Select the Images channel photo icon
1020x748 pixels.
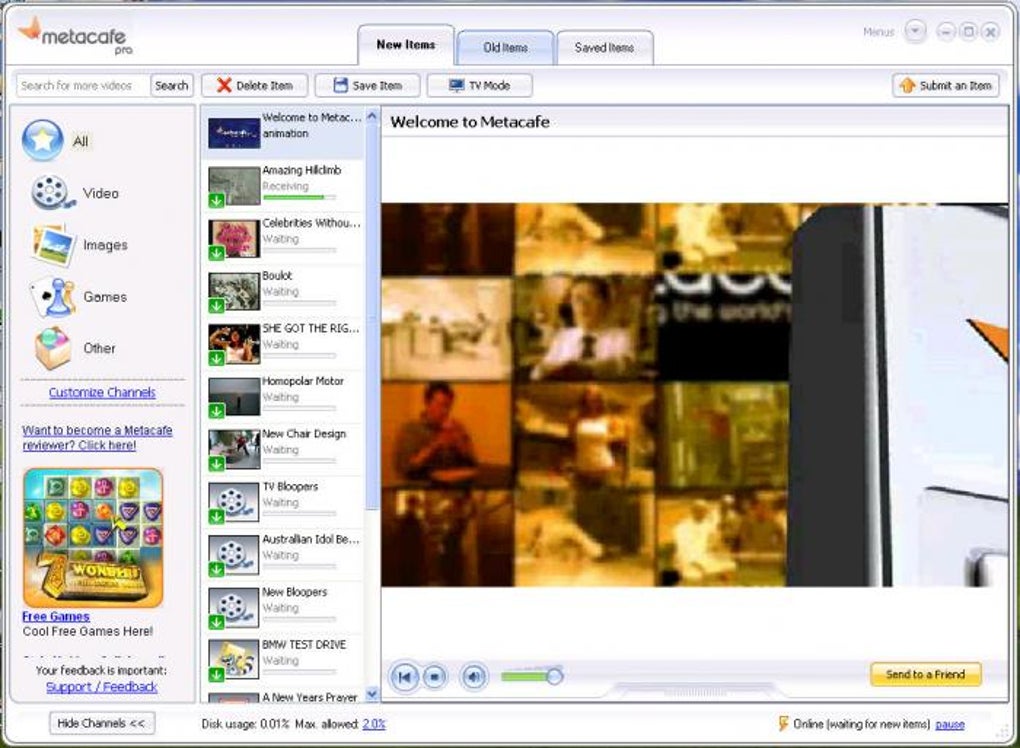[x=52, y=245]
